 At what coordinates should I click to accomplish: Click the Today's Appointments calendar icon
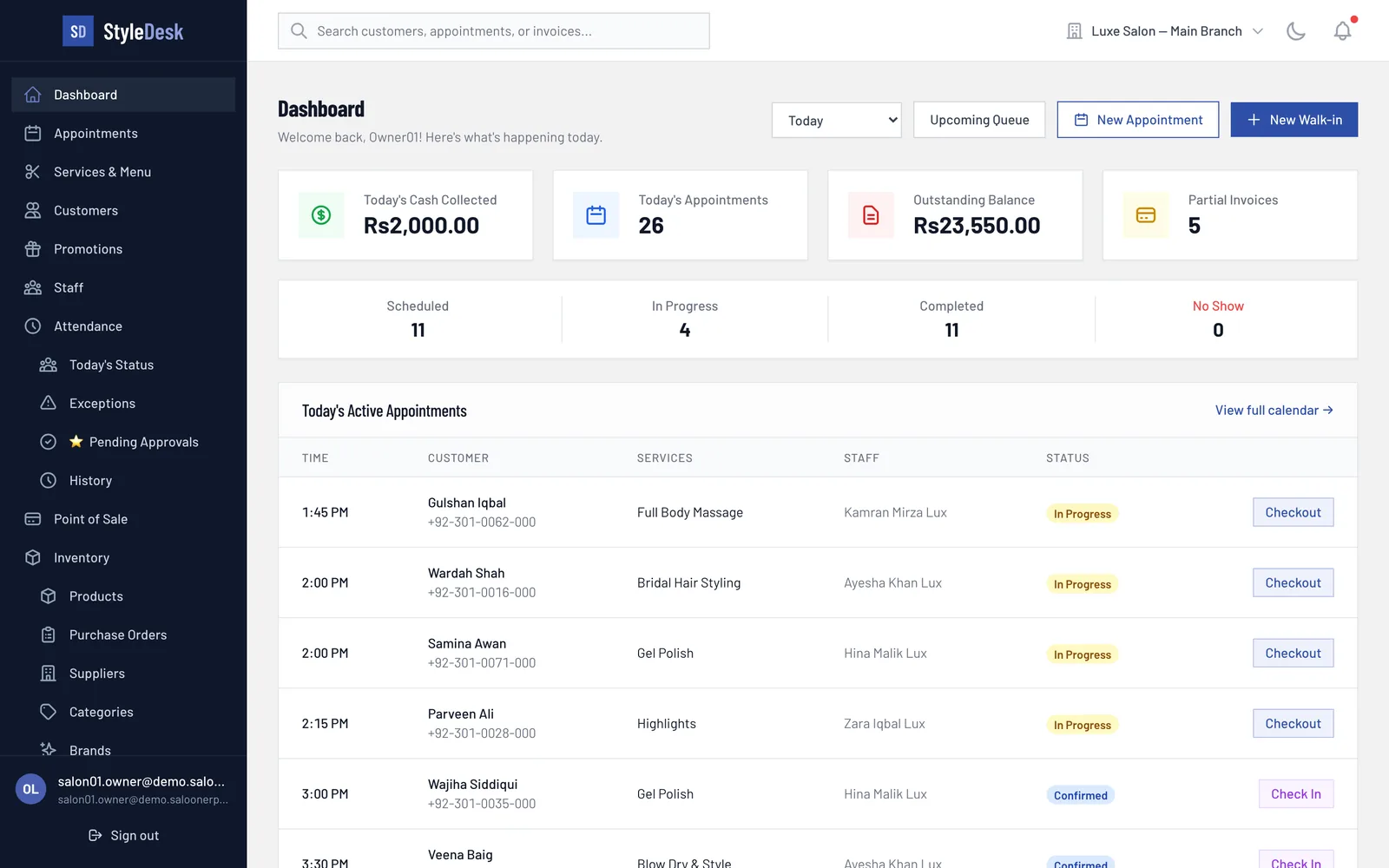[596, 215]
